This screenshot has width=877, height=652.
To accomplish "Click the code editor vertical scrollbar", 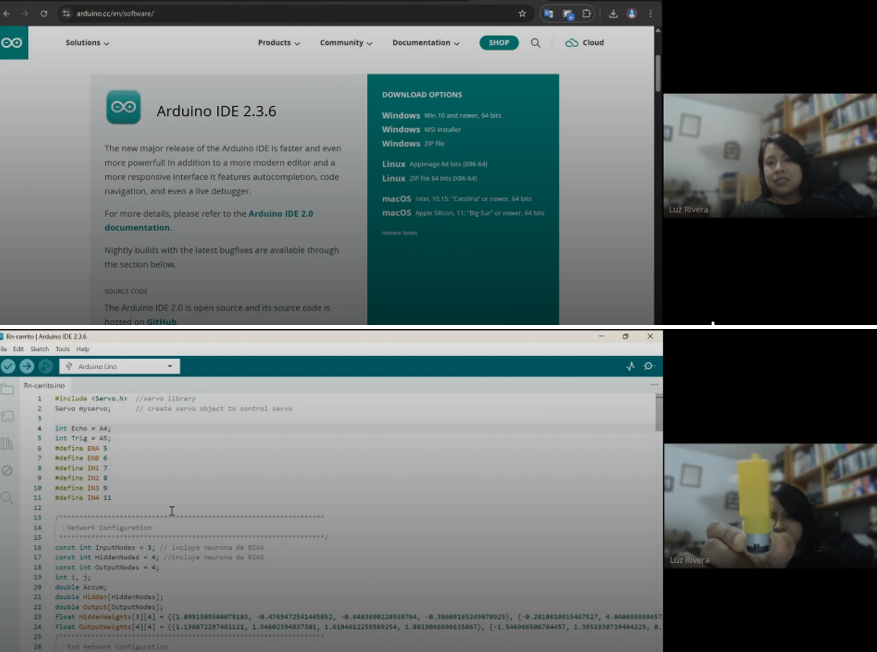I will pyautogui.click(x=658, y=412).
